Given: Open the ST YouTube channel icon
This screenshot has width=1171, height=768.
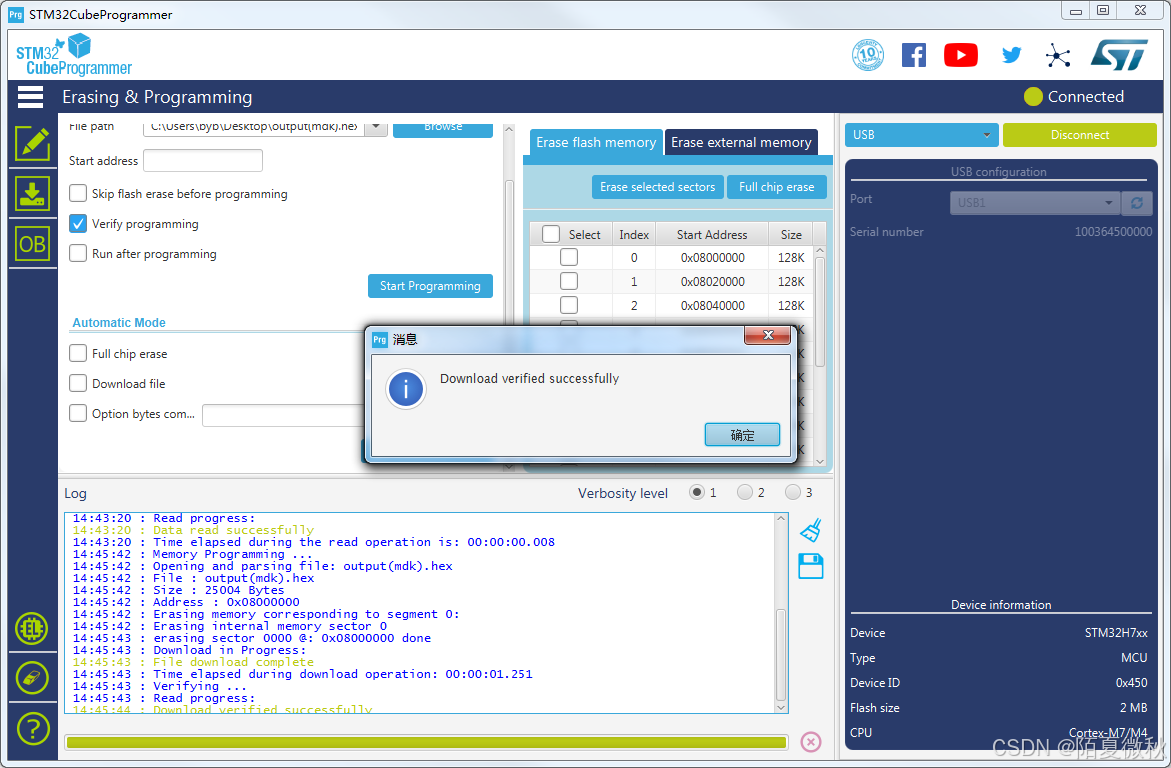Looking at the screenshot, I should click(961, 55).
